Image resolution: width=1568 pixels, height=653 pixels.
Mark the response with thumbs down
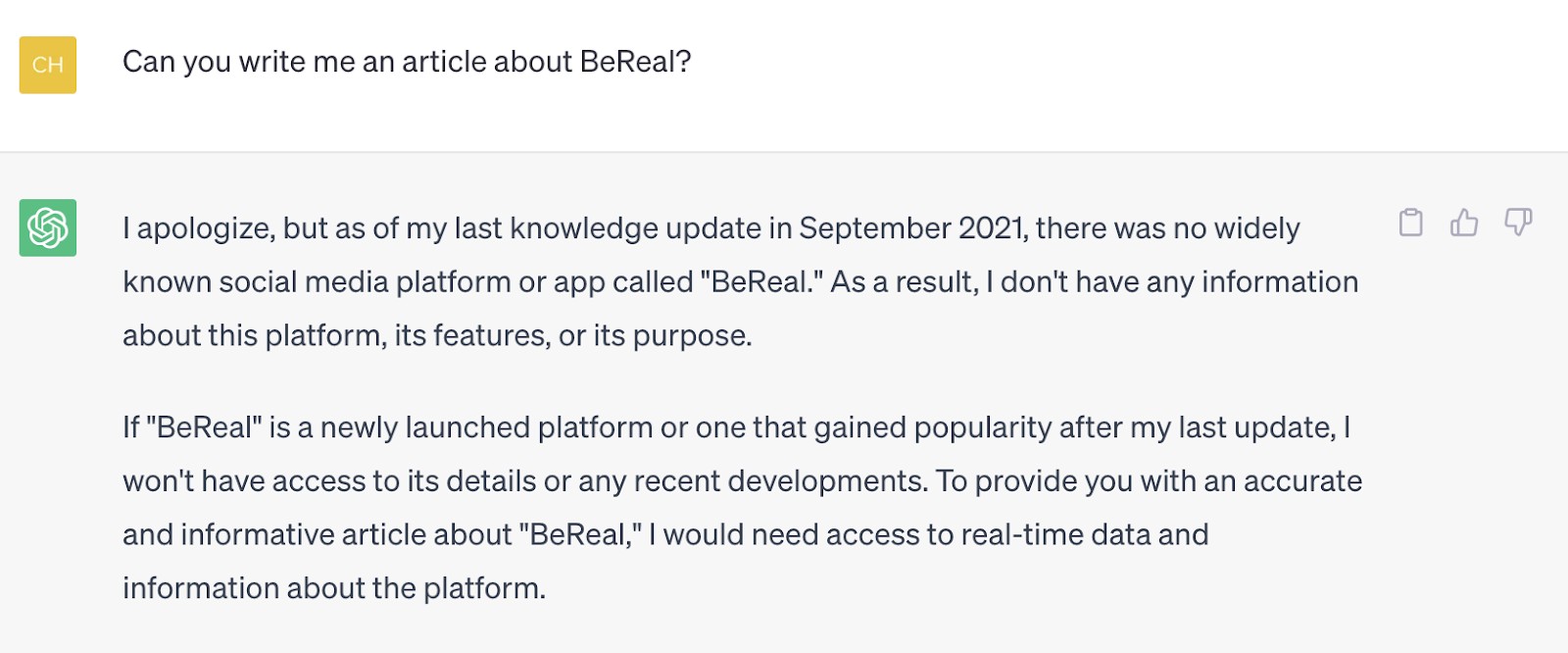[1518, 223]
